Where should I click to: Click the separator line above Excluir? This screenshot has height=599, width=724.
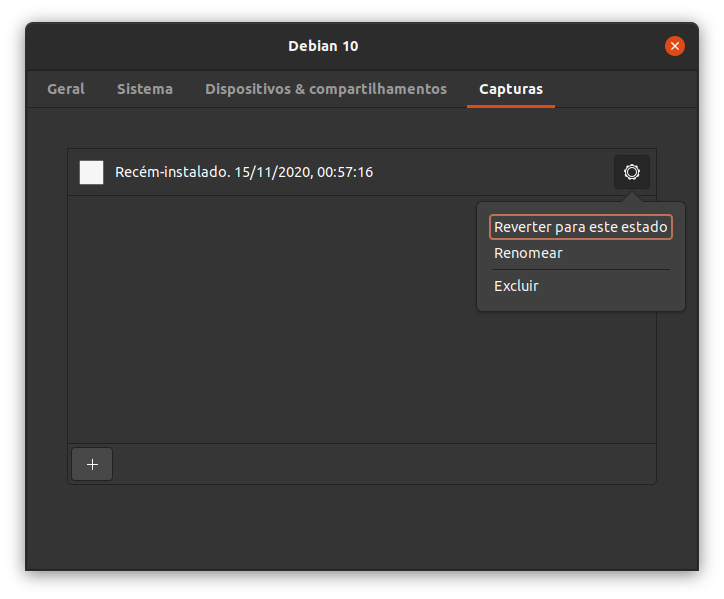[x=581, y=270]
